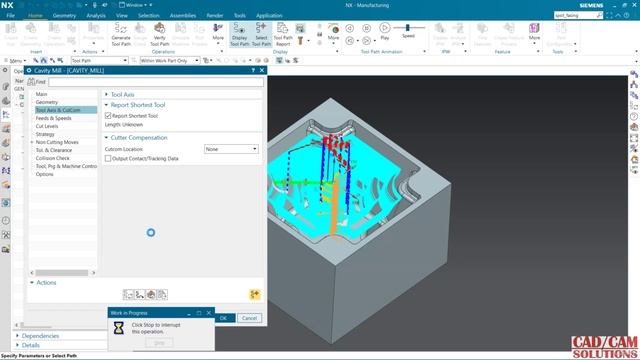Open the Menu dropdown below the ribbon
Image resolution: width=640 pixels, height=360 pixels.
pos(16,60)
